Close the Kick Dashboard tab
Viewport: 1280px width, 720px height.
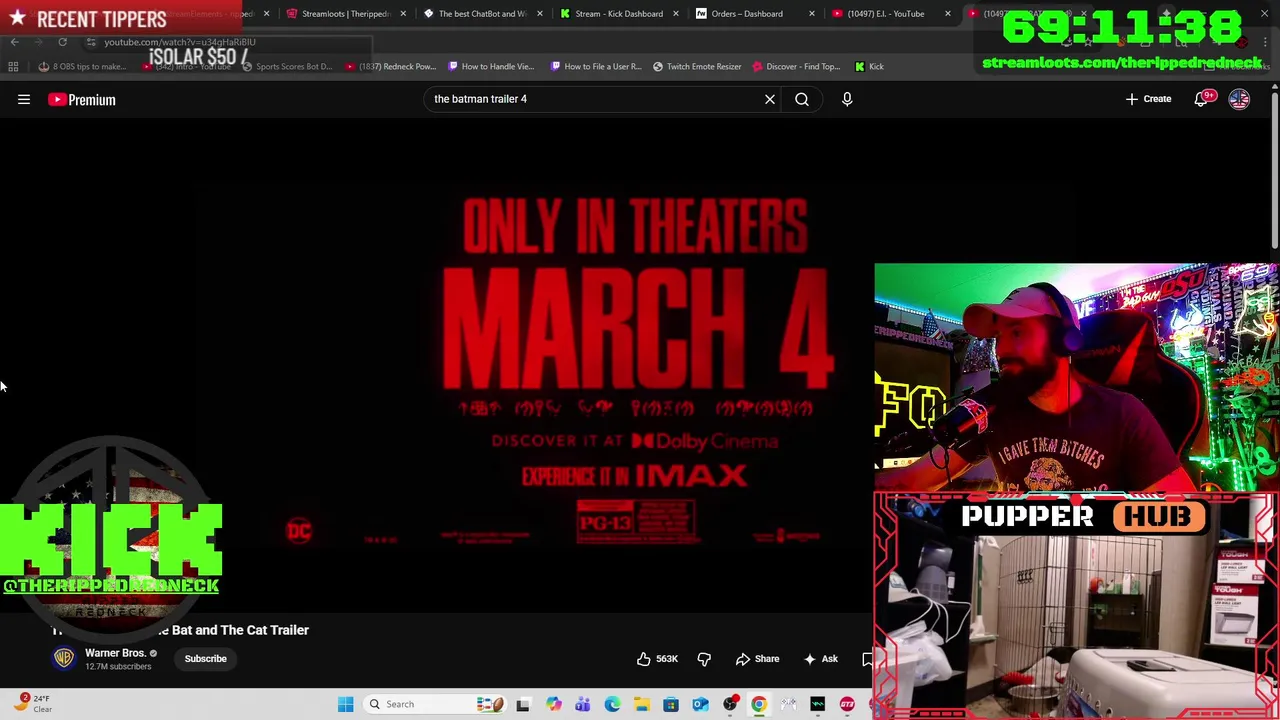(676, 14)
